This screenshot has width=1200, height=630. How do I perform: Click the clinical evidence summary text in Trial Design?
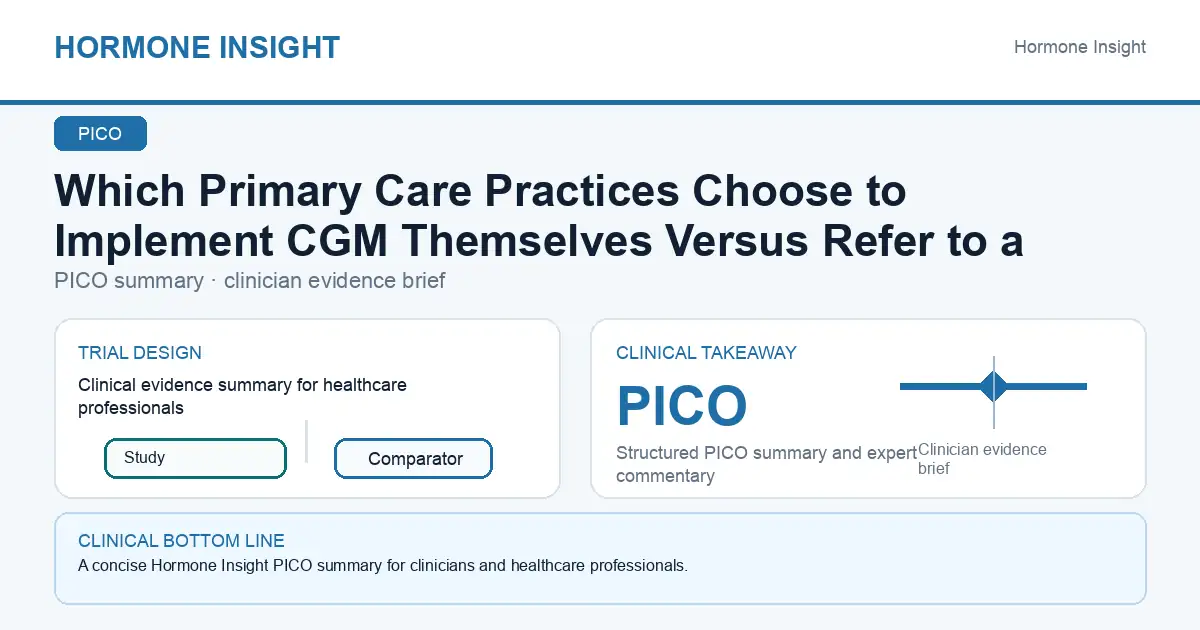(242, 396)
